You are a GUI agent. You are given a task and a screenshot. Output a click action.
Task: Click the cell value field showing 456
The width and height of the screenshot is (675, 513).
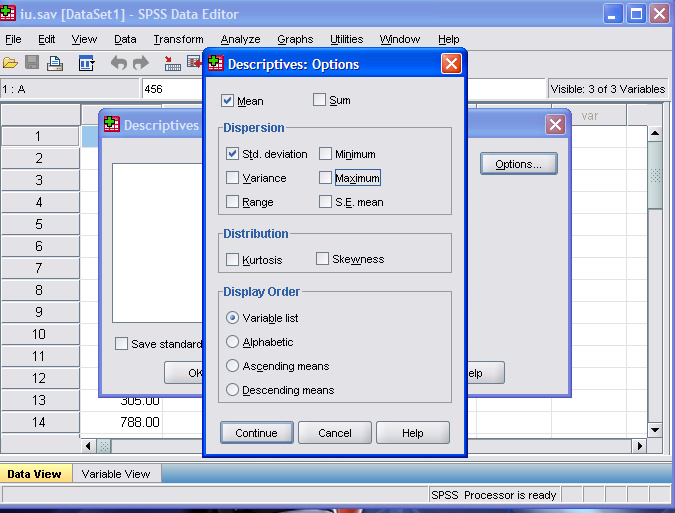tap(172, 89)
